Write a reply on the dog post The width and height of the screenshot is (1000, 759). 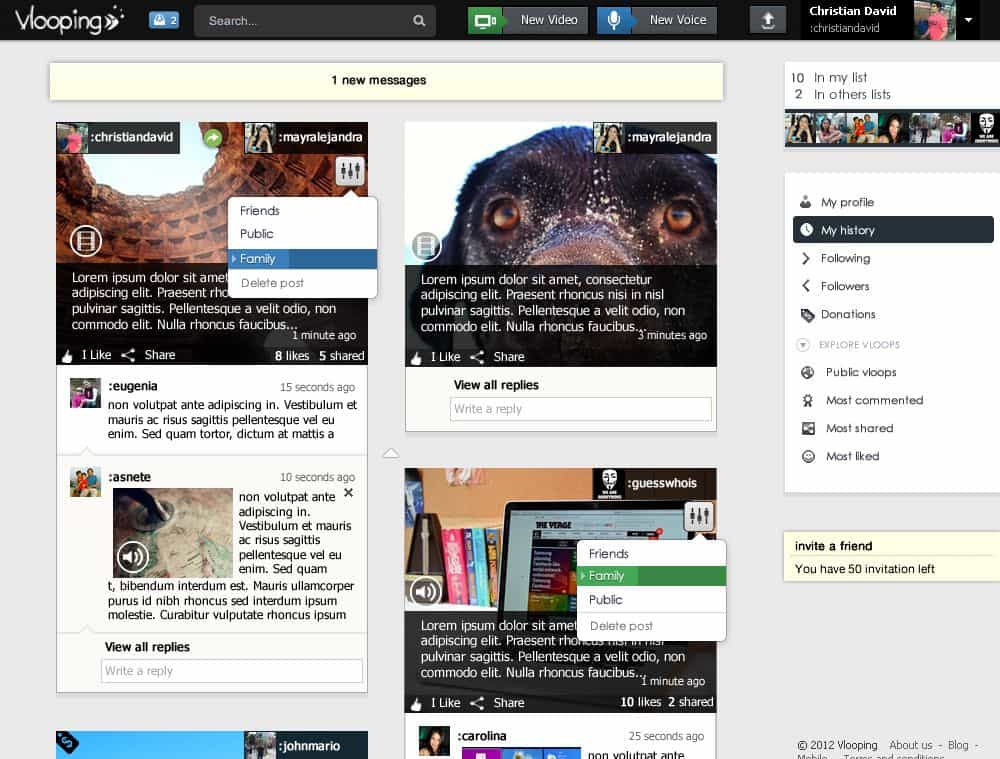(580, 409)
